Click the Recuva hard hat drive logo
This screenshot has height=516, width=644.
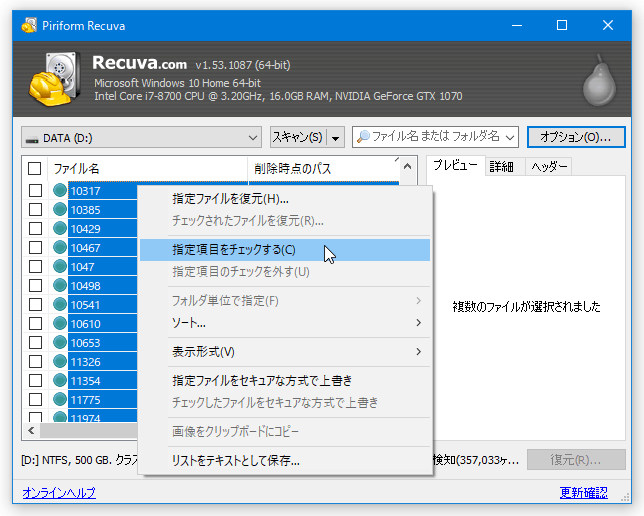pyautogui.click(x=55, y=79)
